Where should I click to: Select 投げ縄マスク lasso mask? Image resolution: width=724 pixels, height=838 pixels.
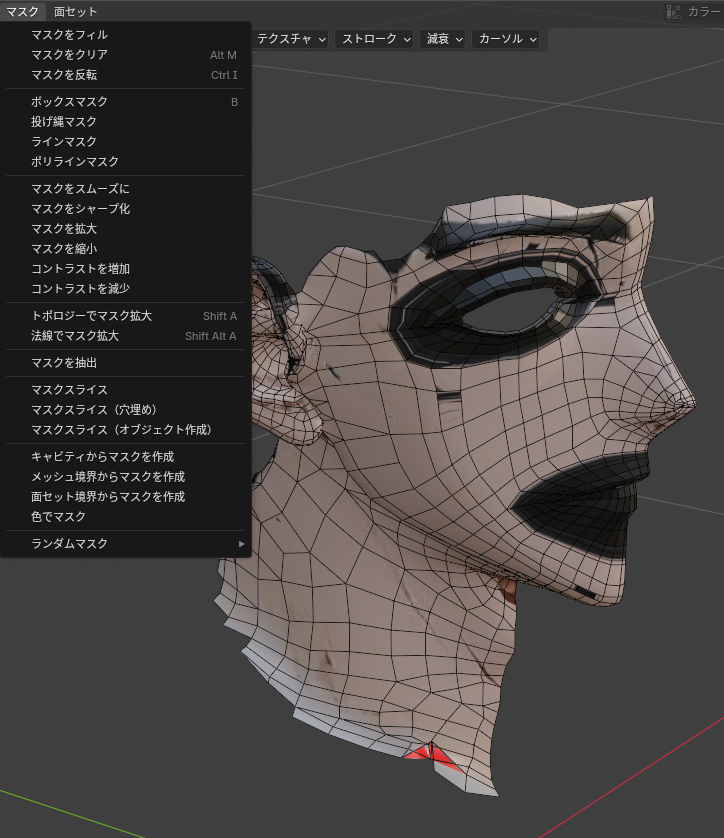click(x=65, y=122)
